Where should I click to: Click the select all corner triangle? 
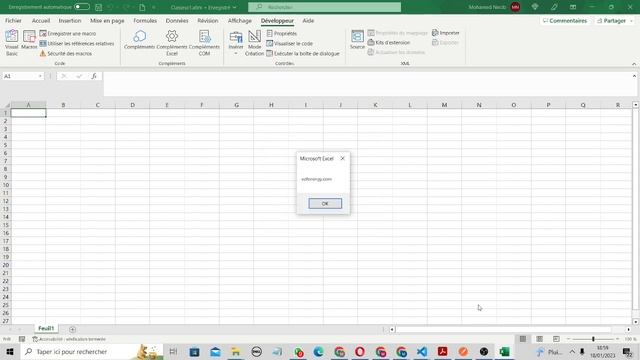(x=7, y=105)
